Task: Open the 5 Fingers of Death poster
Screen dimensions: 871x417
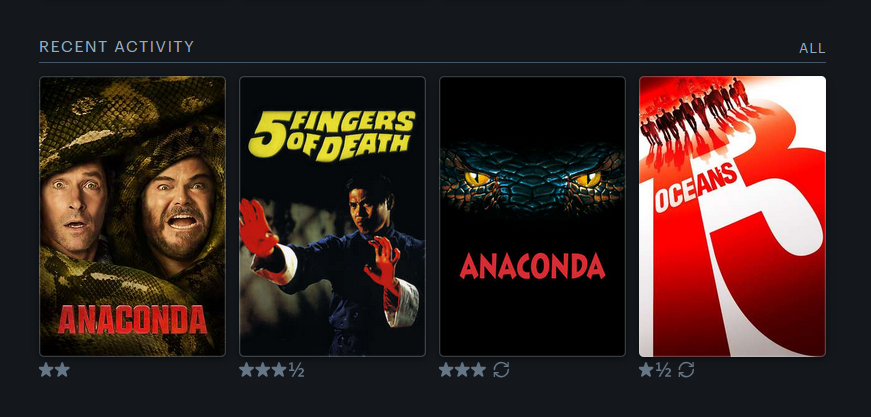Action: [x=332, y=216]
